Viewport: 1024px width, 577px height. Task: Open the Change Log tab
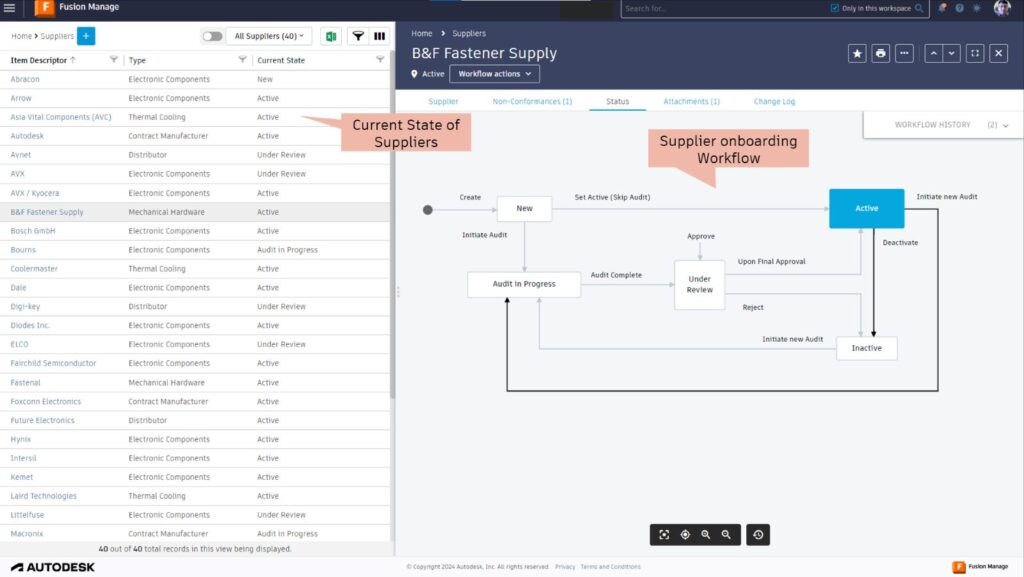coord(775,101)
